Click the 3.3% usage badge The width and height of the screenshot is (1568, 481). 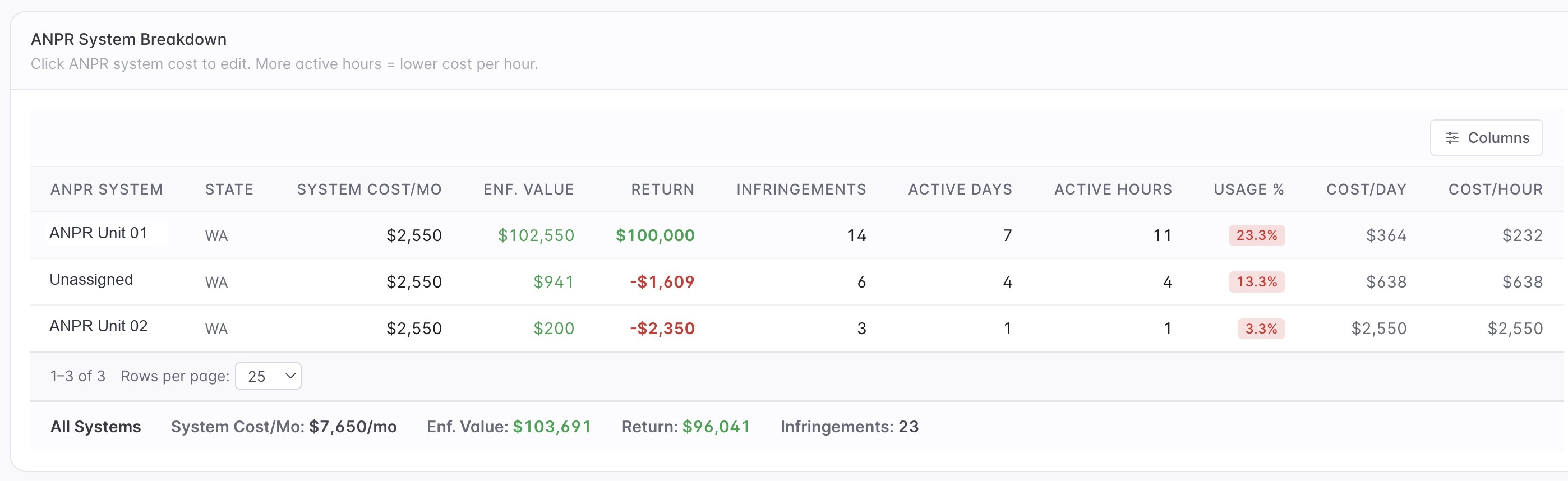click(x=1261, y=329)
